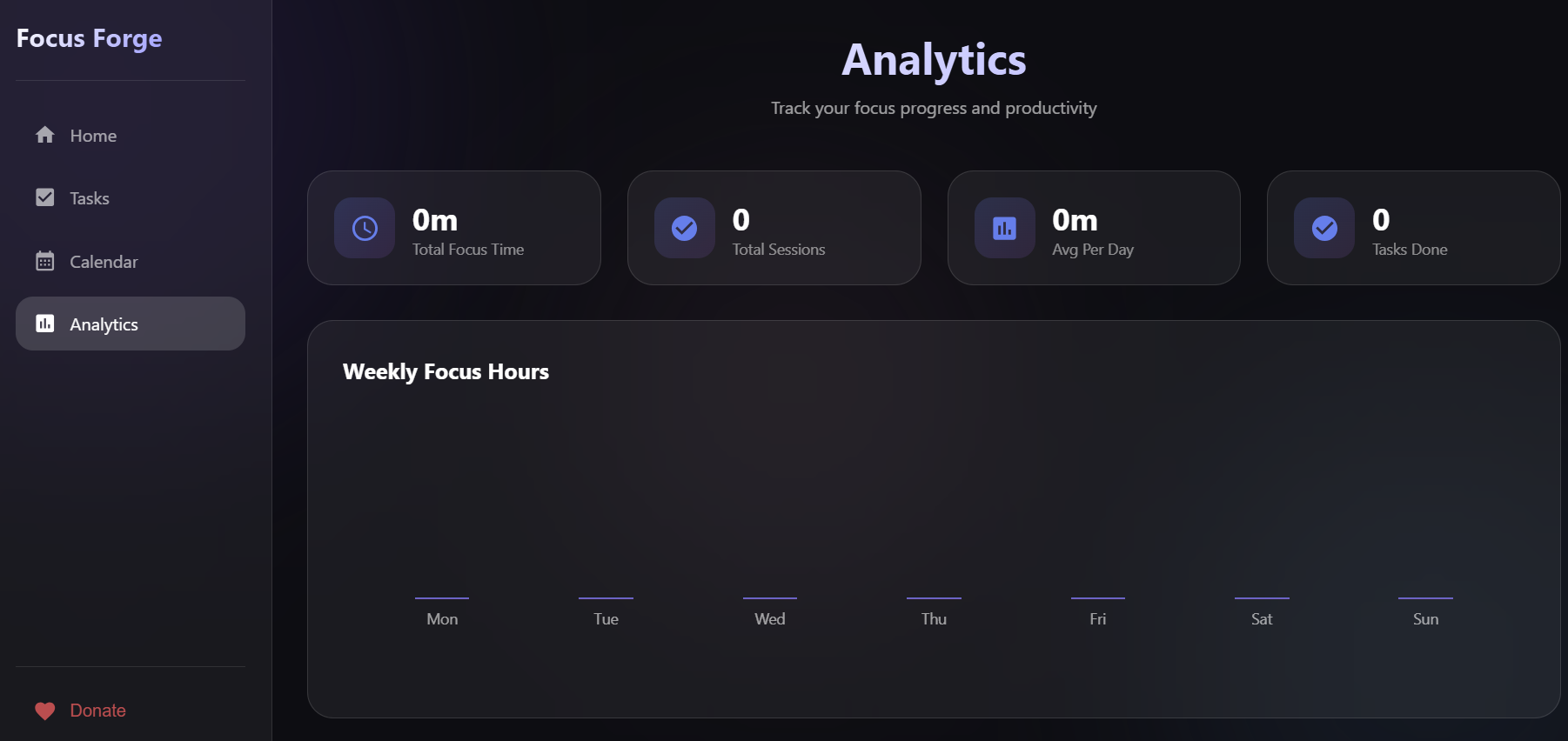Select the Analytics sidebar entry
The height and width of the screenshot is (741, 1568).
104,324
